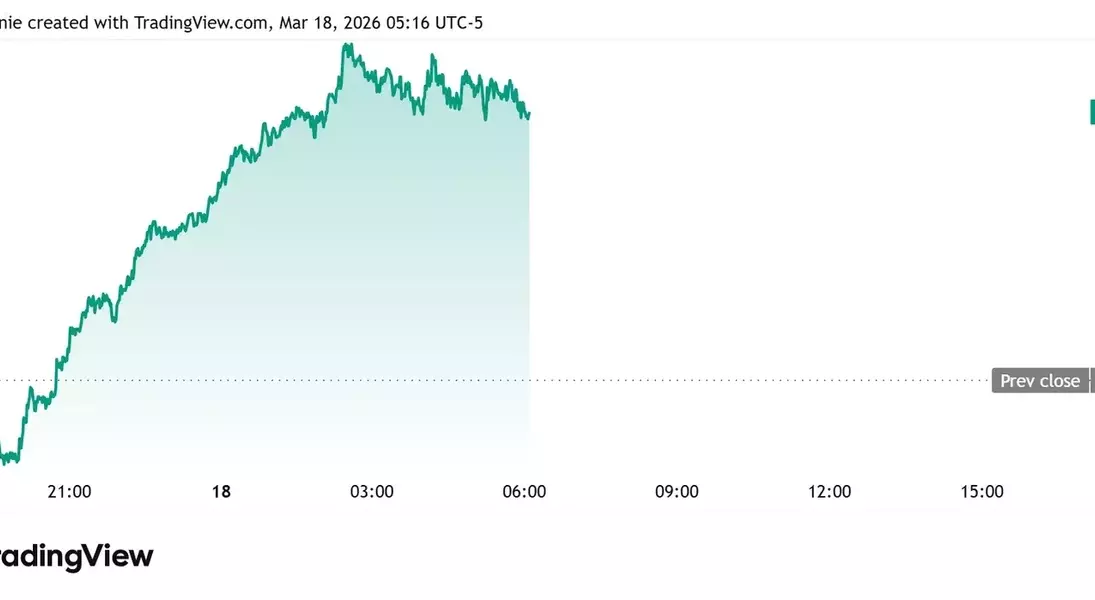Viewport: 1095px width, 600px height.
Task: Click the last data point of the price line
Action: pos(528,114)
